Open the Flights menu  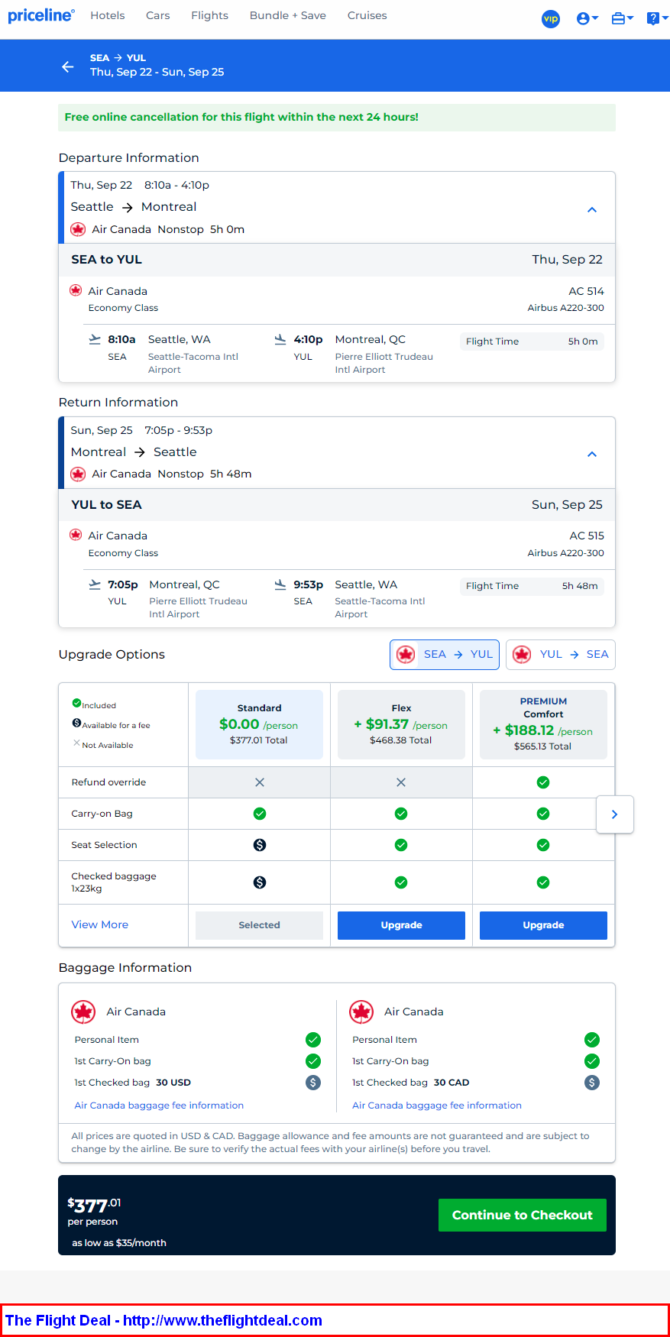coord(209,16)
